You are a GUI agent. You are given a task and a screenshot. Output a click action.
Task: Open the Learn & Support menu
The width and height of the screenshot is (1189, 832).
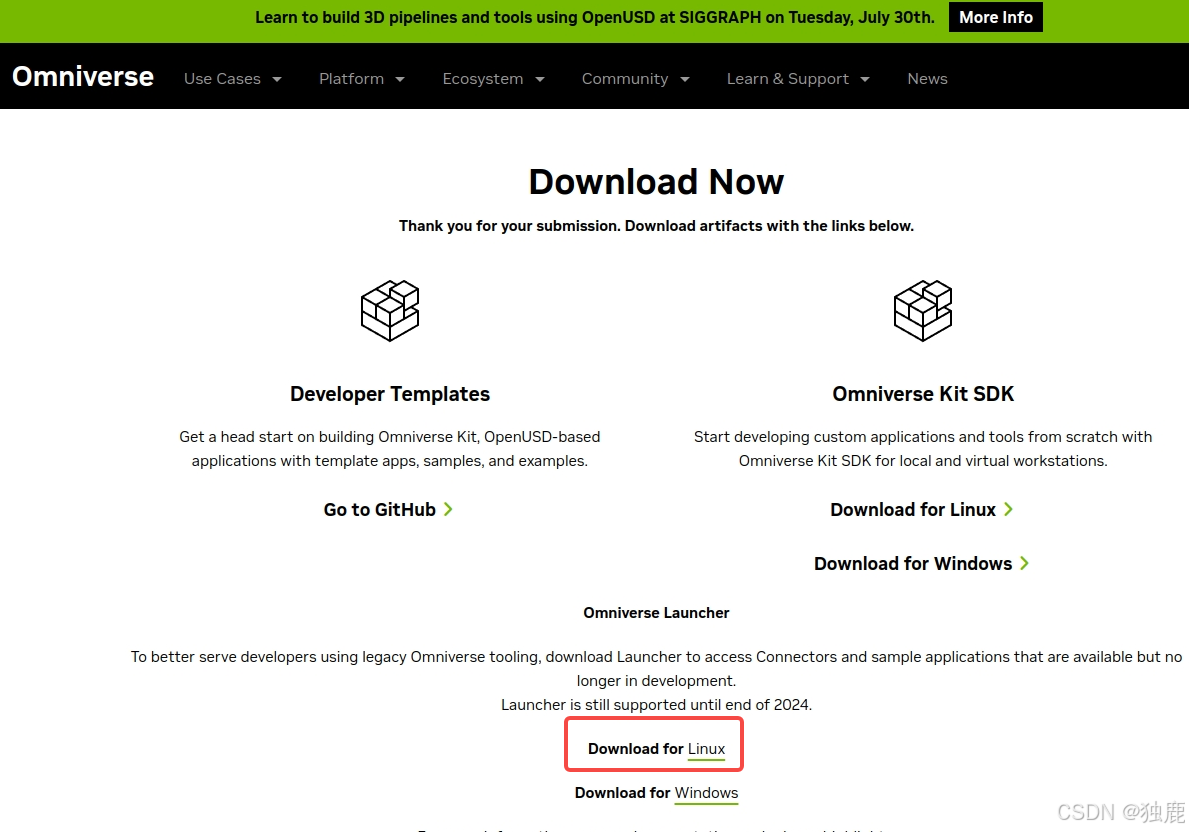point(788,79)
